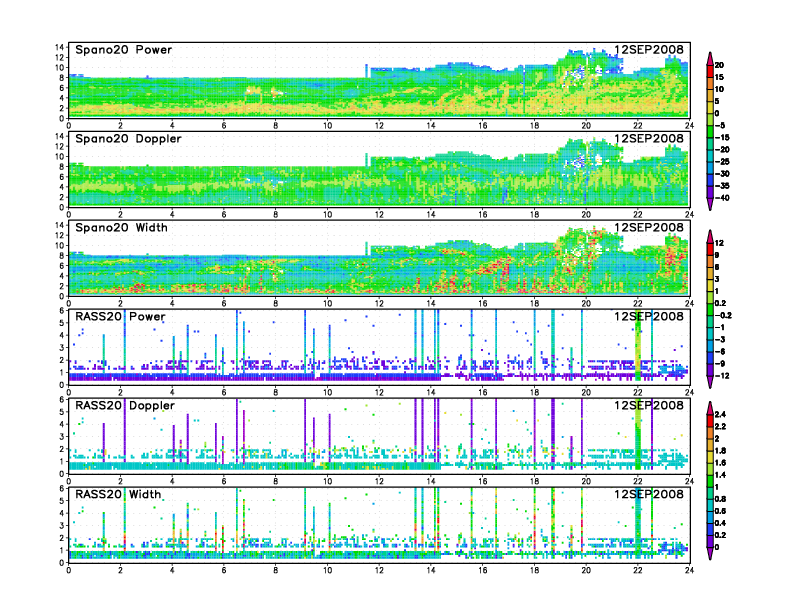The width and height of the screenshot is (792, 612).
Task: Click the '0.4' label on the bottom colorbar
Action: click(721, 523)
